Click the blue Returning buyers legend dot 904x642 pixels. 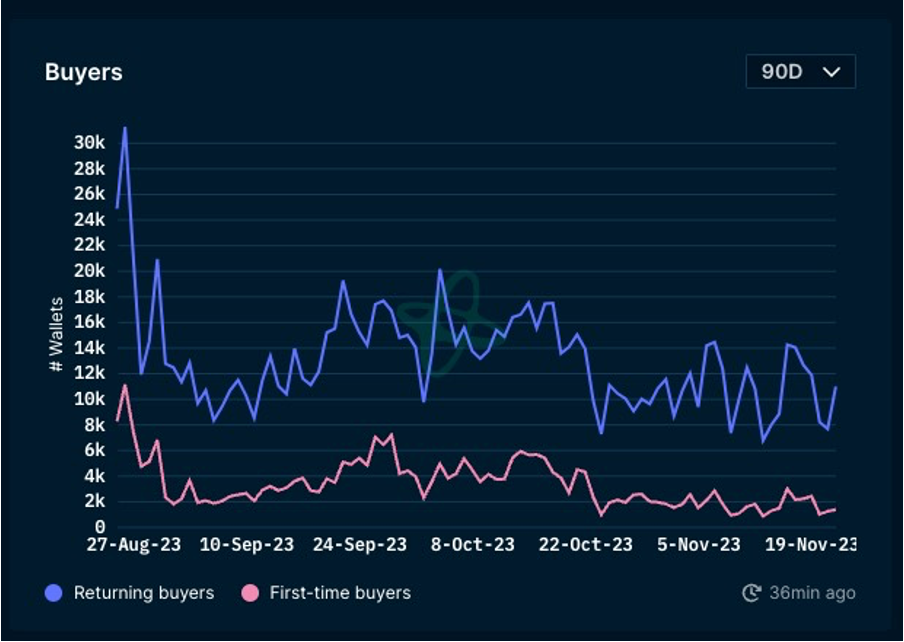point(54,593)
